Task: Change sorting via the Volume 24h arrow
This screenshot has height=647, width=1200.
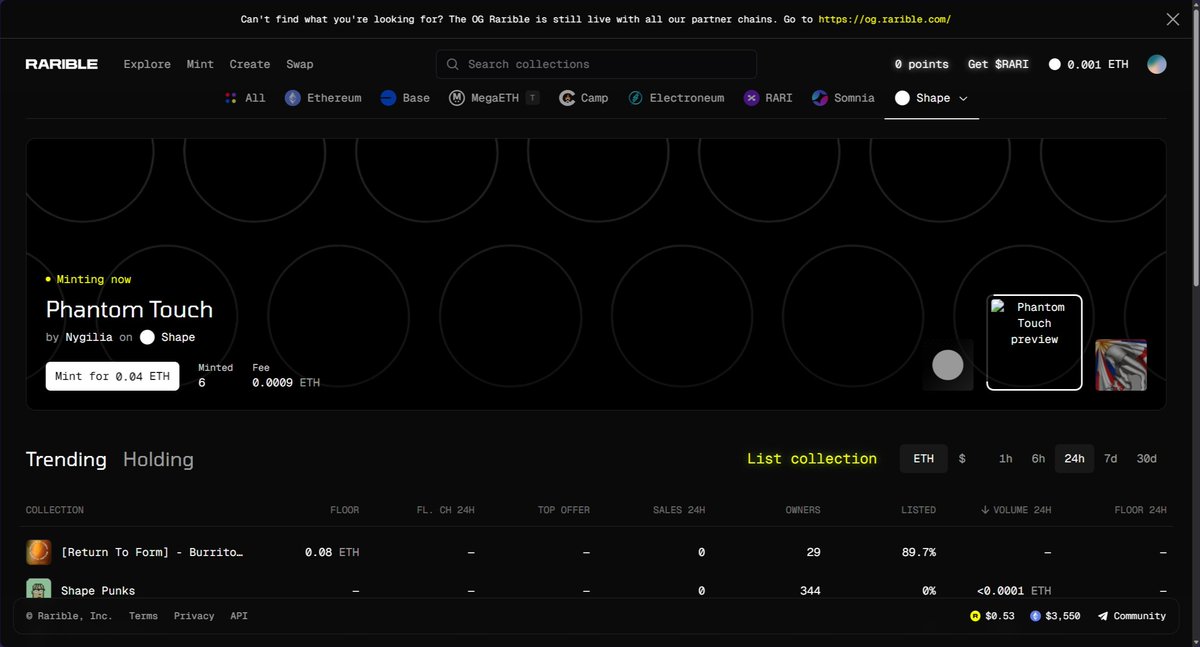Action: click(988, 510)
